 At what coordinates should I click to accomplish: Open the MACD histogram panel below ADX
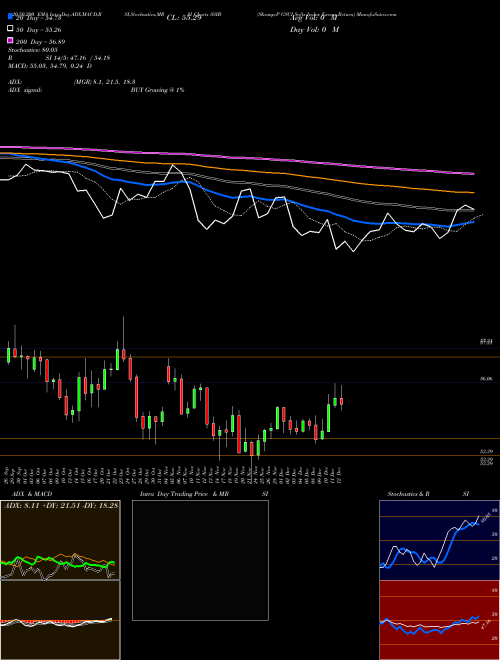pos(60,620)
